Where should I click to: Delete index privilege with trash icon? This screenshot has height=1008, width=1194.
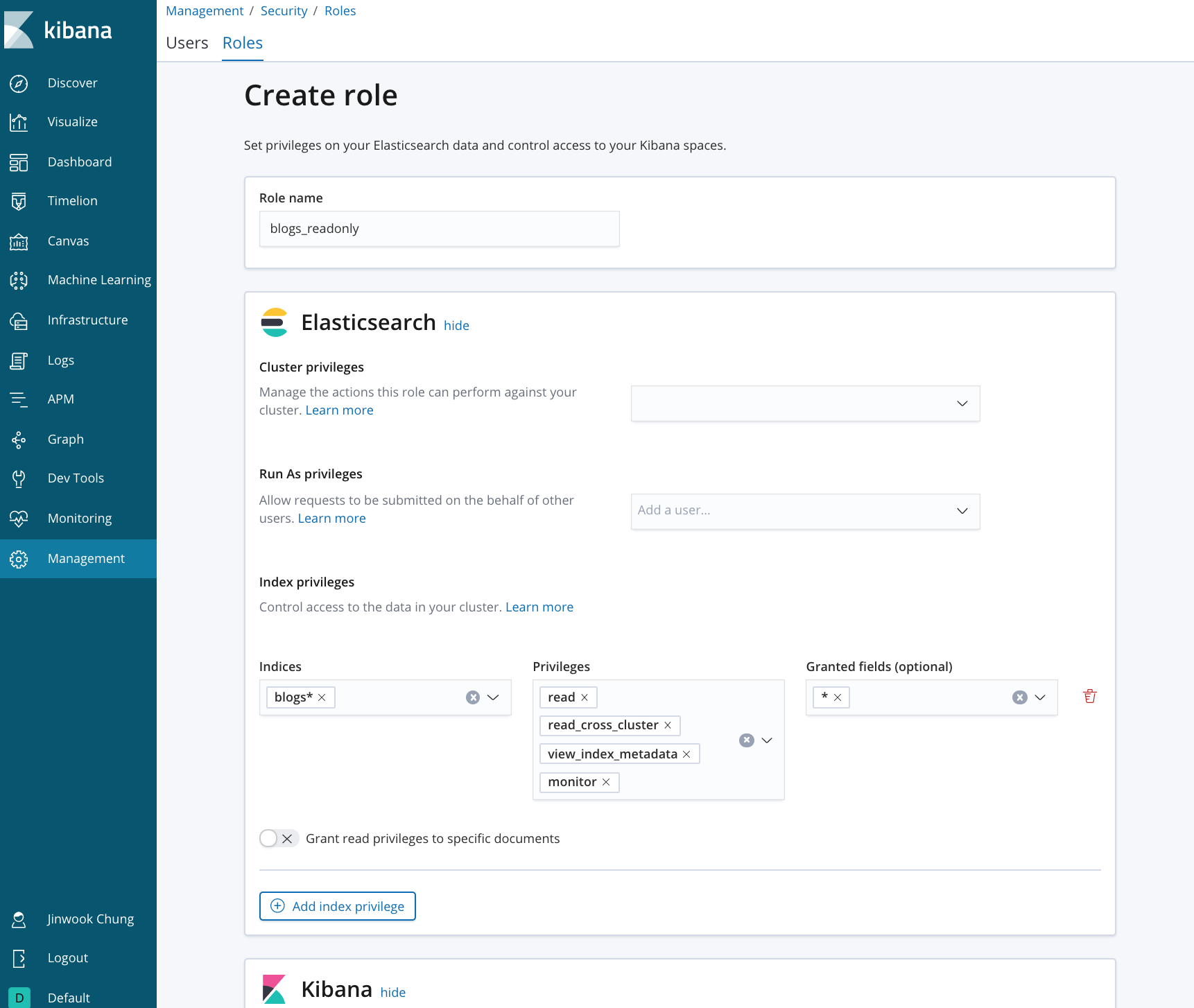1089,697
